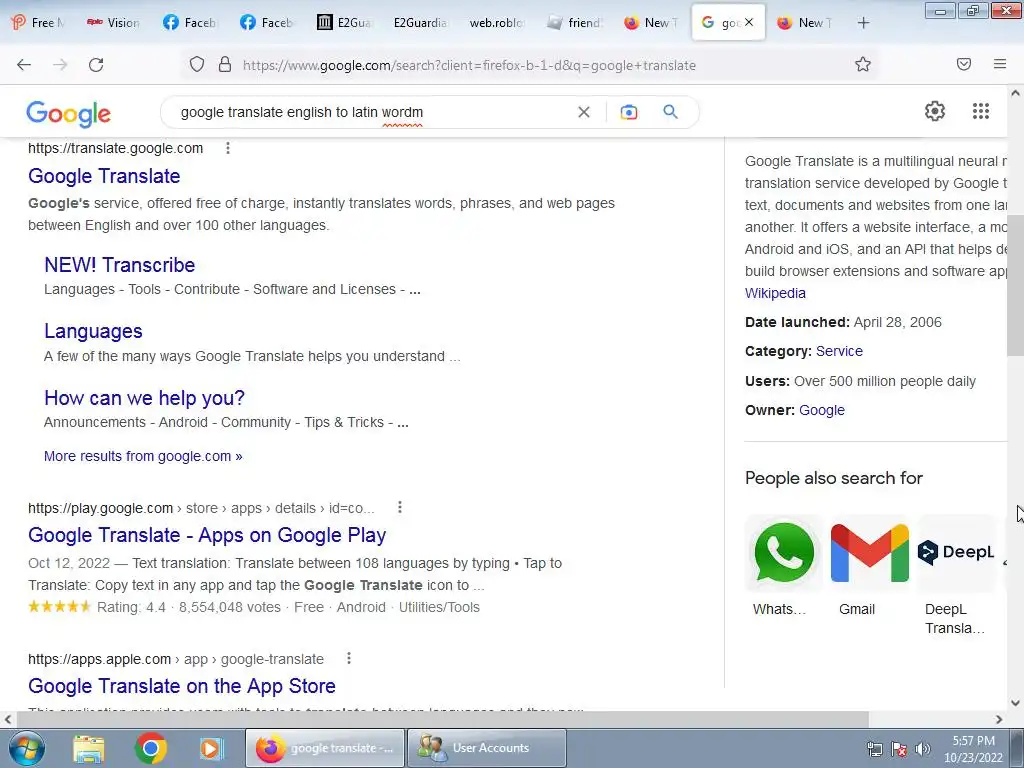Launch Chrome from the taskbar

150,748
